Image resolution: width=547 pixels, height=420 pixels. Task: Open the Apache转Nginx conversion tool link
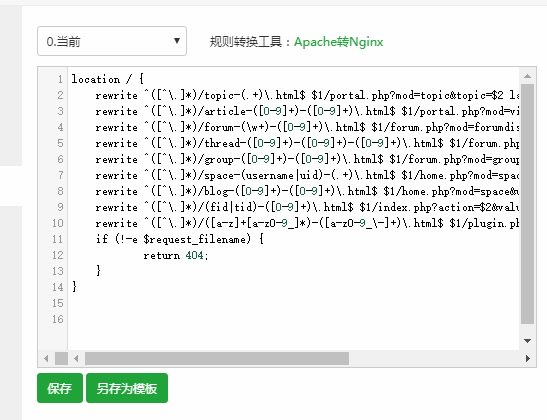point(338,42)
